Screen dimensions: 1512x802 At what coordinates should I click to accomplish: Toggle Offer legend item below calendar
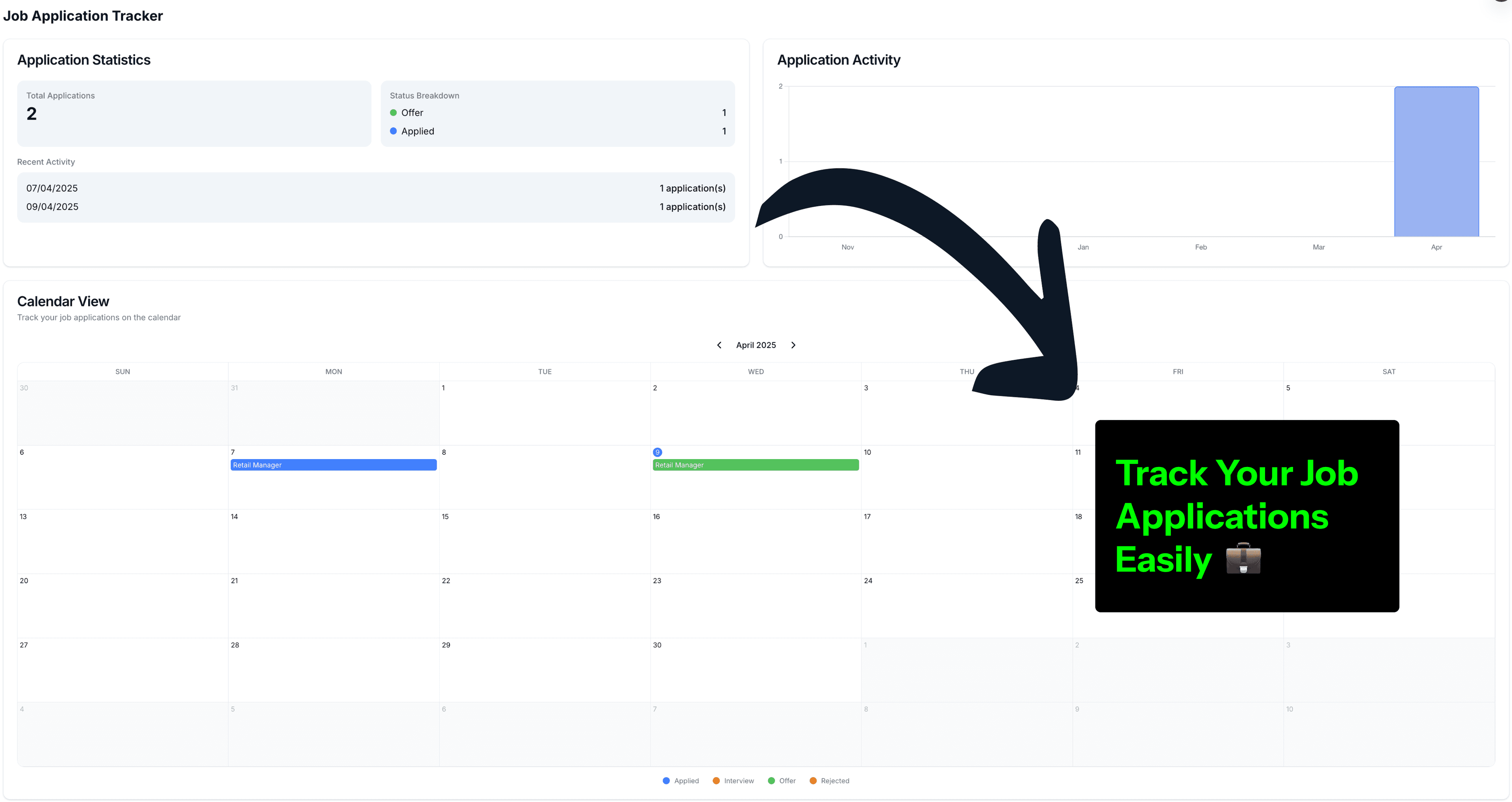(x=782, y=781)
